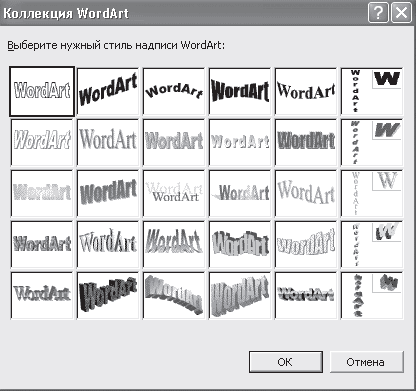
Task: Select the plain outlined WordArt style with black selection border
Action: pos(42,91)
